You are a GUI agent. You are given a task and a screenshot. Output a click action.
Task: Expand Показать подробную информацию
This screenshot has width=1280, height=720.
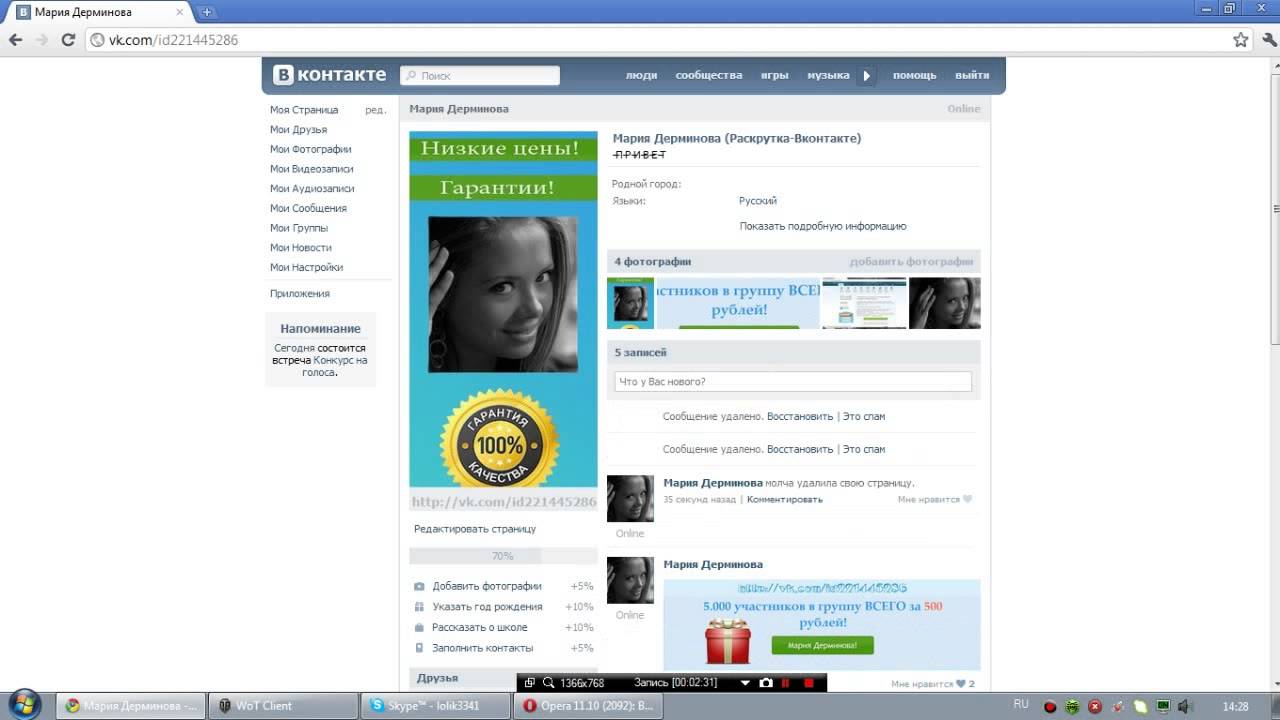(823, 226)
